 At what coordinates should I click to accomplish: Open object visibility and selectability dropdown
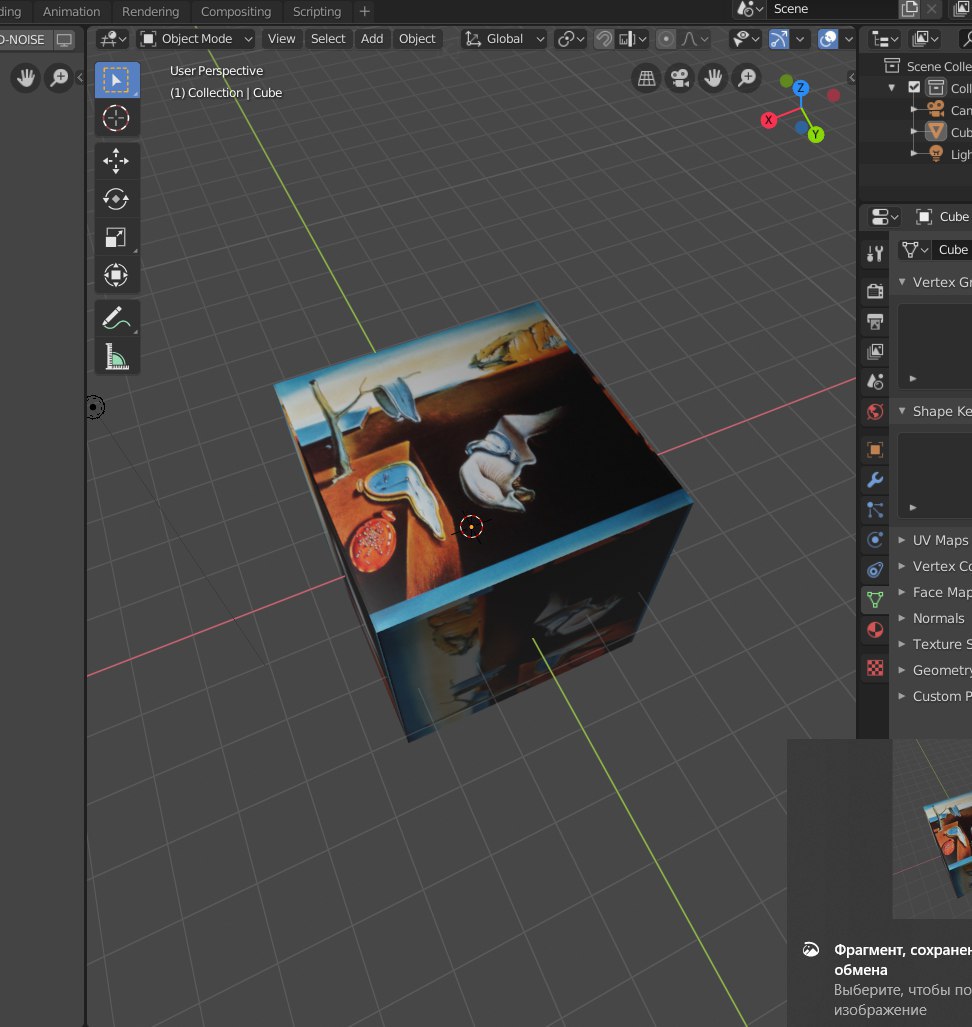click(746, 39)
